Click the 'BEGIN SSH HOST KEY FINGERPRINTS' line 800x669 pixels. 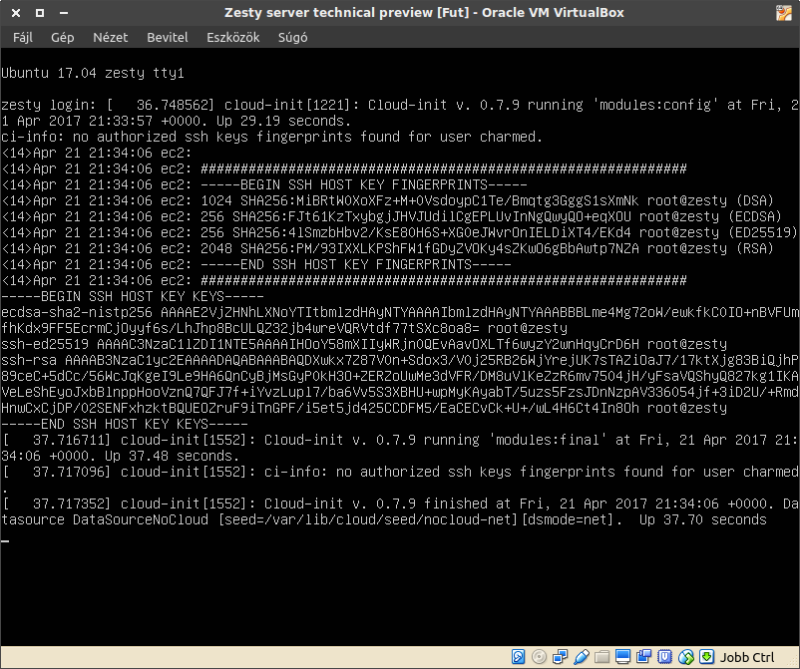(x=364, y=185)
